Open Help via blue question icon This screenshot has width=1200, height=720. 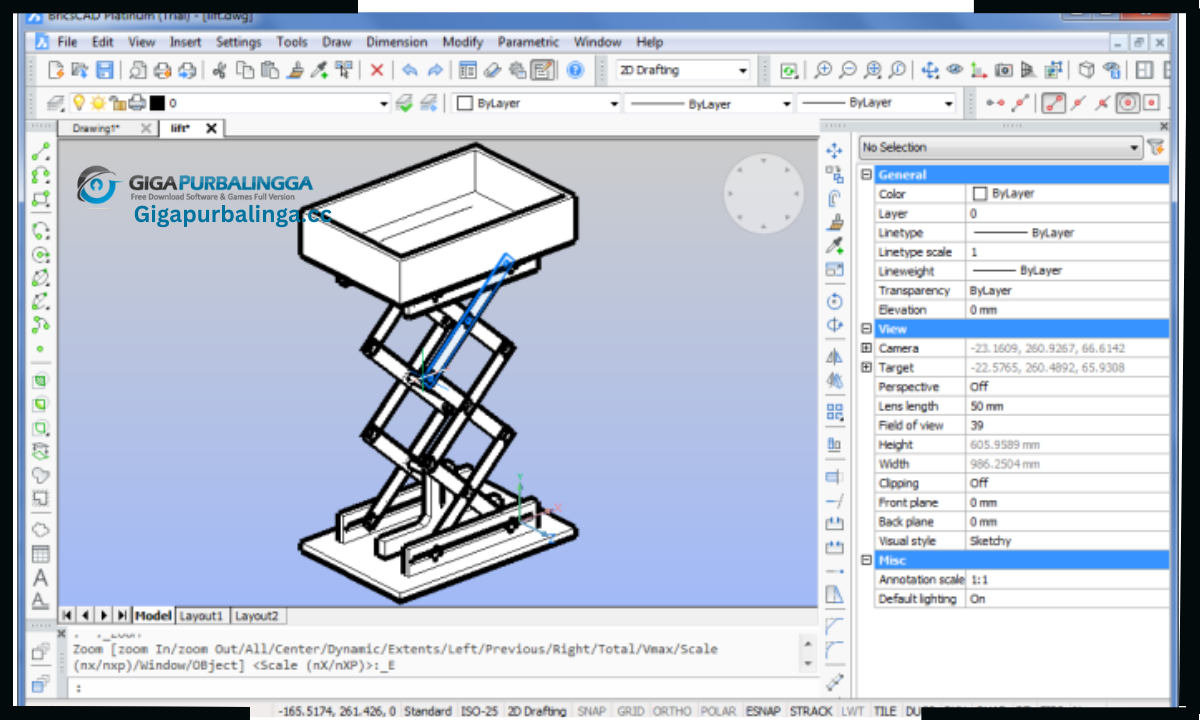click(x=575, y=70)
